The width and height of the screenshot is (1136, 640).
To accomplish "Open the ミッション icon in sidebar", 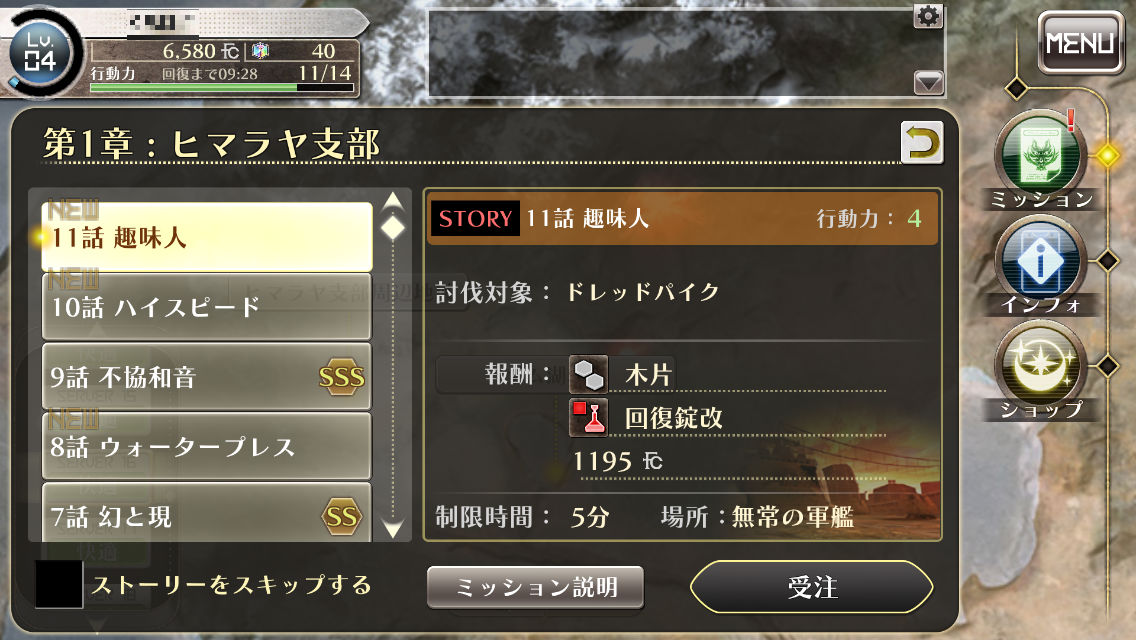I will [1040, 156].
